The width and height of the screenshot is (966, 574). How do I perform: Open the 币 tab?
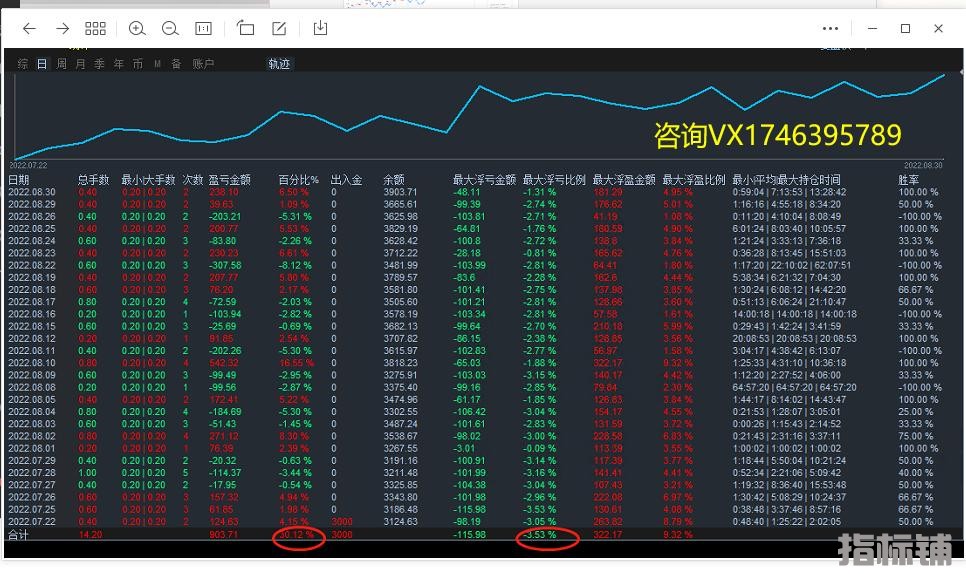tap(138, 64)
